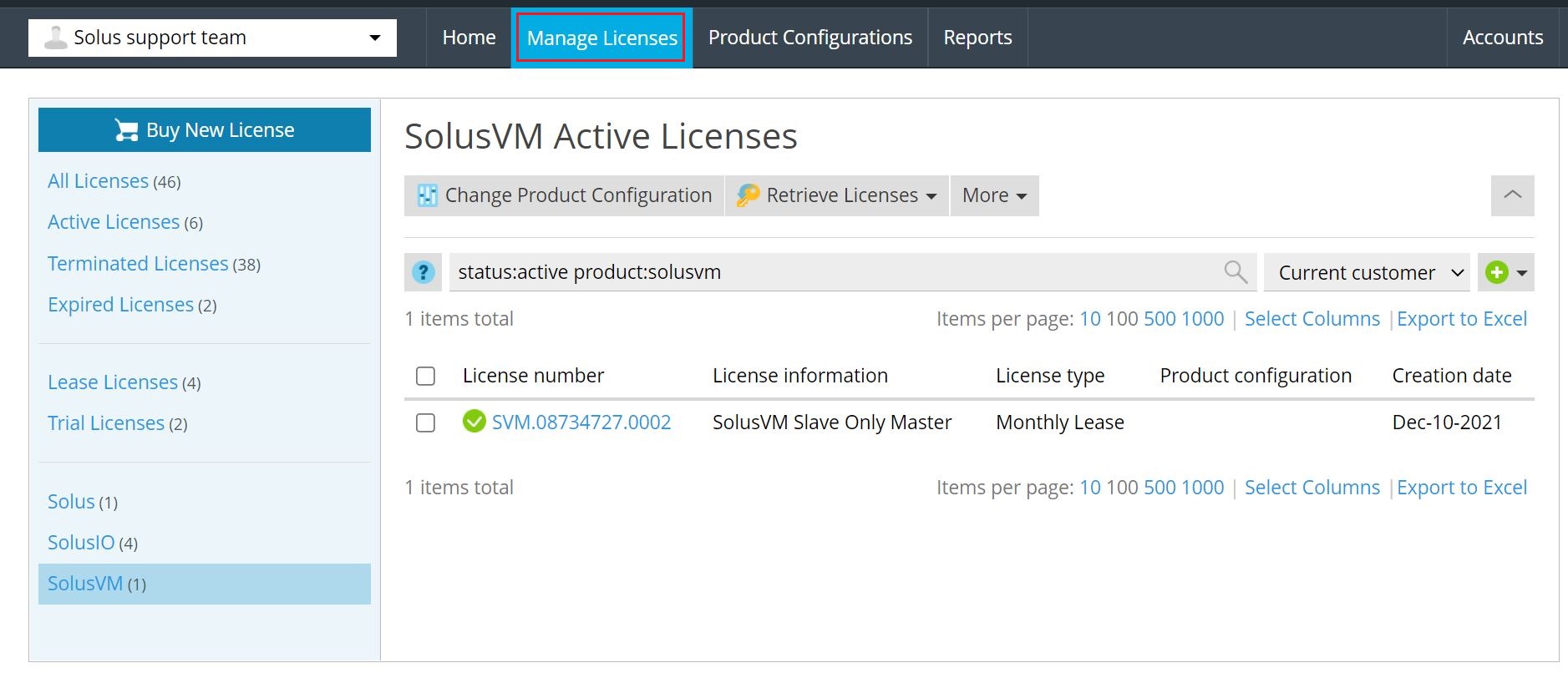Set bottom items per page to 1000
This screenshot has height=673, width=1568.
pos(1203,488)
